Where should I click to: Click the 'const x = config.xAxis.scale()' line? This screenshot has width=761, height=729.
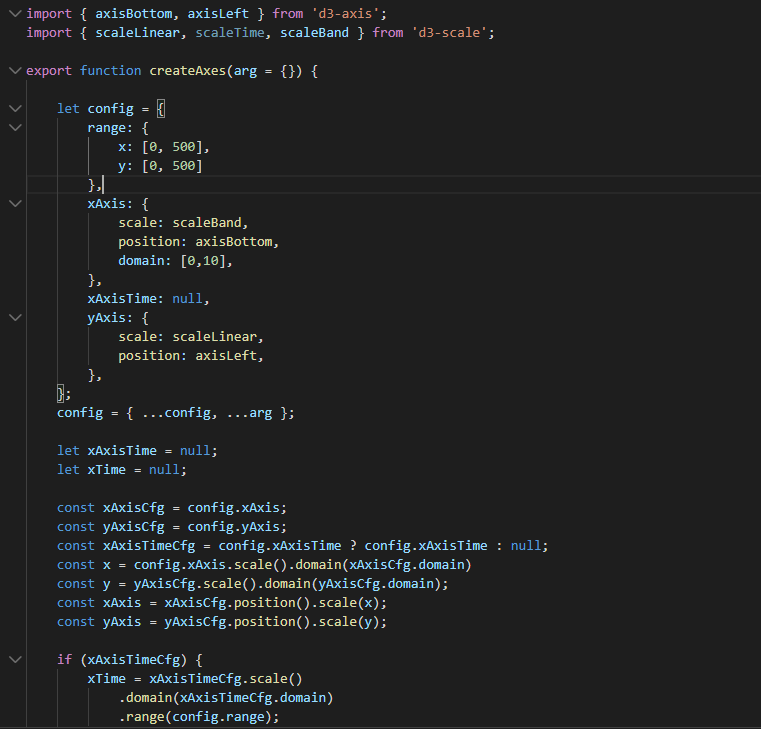click(264, 564)
